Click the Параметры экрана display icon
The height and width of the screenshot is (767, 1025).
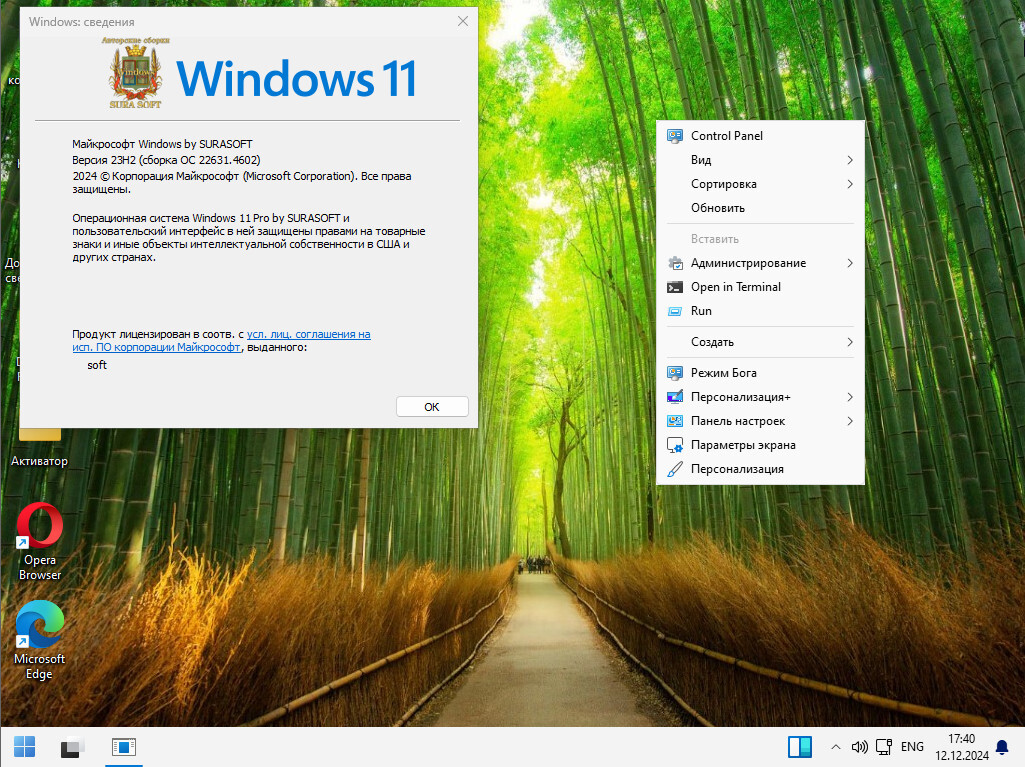[675, 445]
